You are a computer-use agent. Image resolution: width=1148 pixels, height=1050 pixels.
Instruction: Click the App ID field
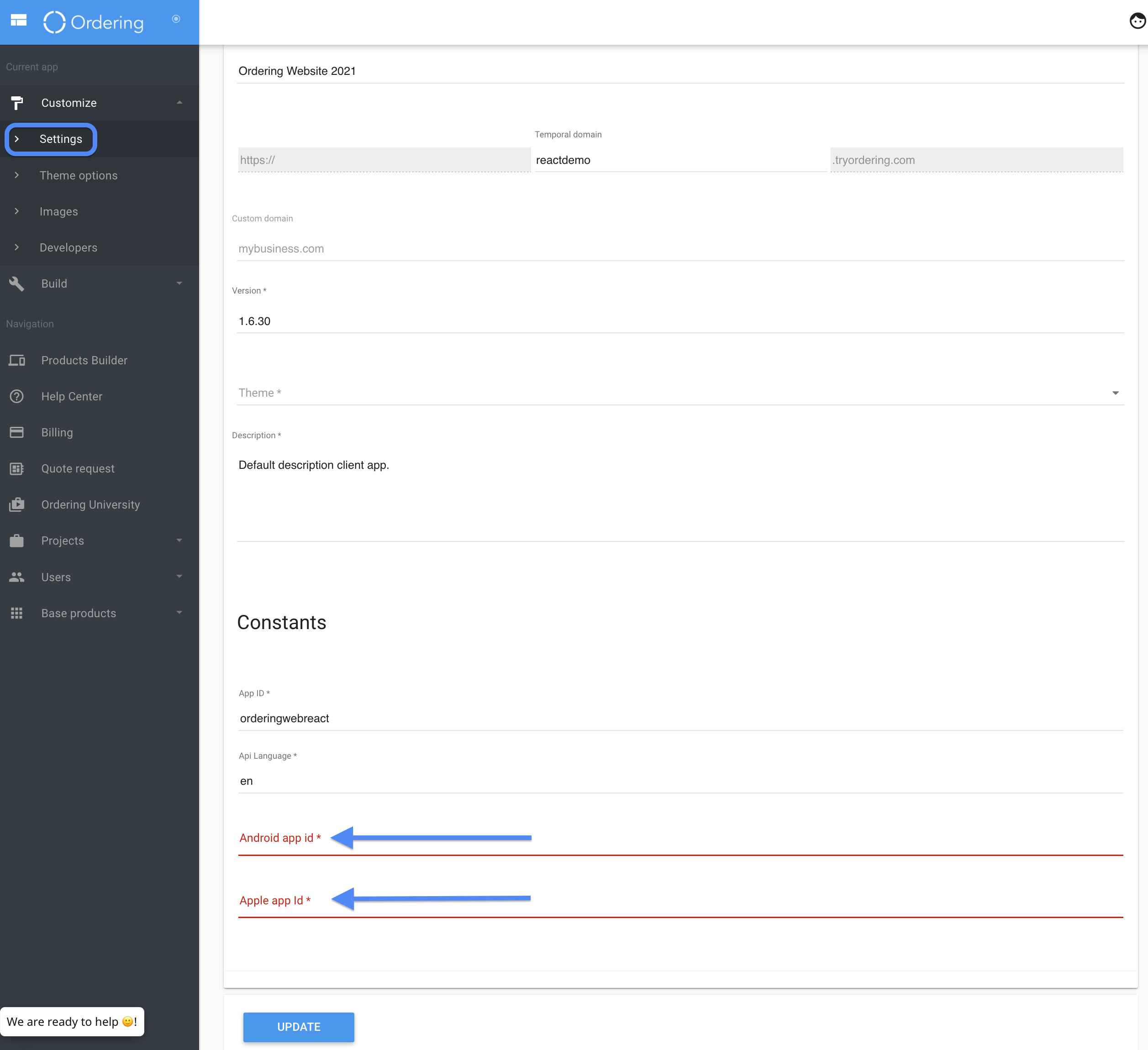point(680,719)
